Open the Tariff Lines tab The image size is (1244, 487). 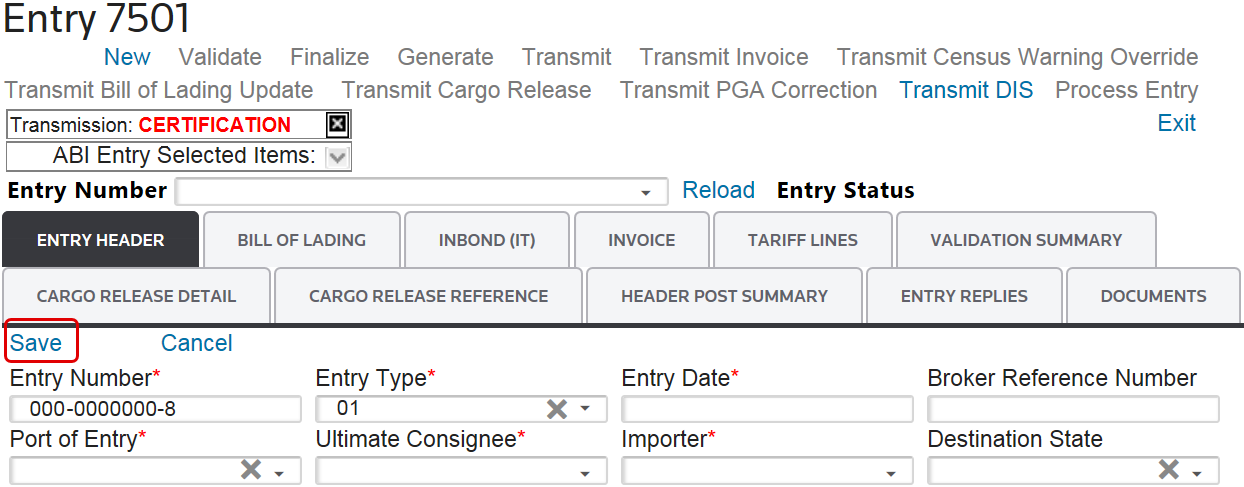tap(802, 240)
